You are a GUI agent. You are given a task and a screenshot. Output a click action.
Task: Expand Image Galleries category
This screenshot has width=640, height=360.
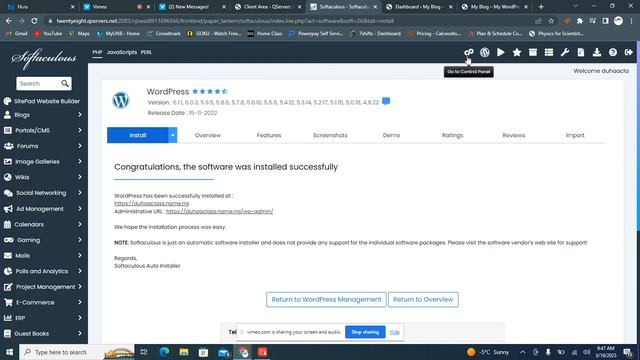(43, 162)
